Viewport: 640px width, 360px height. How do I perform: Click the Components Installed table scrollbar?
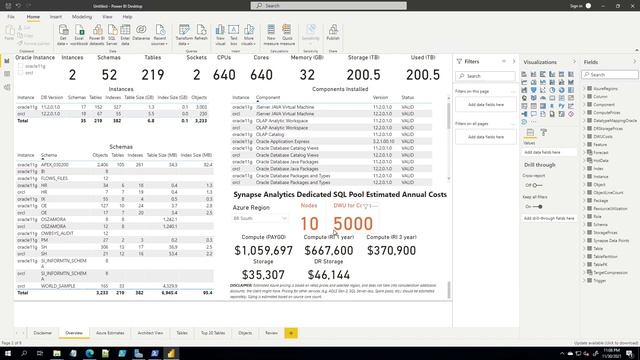[449, 116]
